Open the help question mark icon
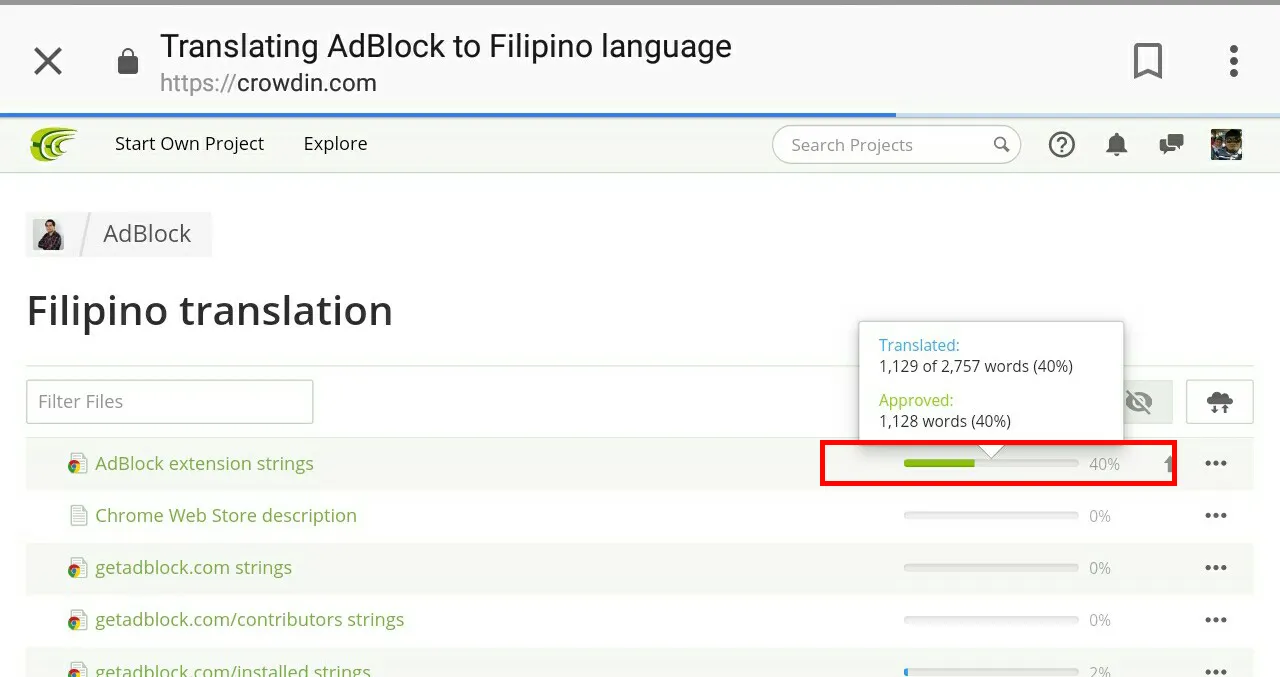Image resolution: width=1280 pixels, height=677 pixels. click(x=1061, y=145)
